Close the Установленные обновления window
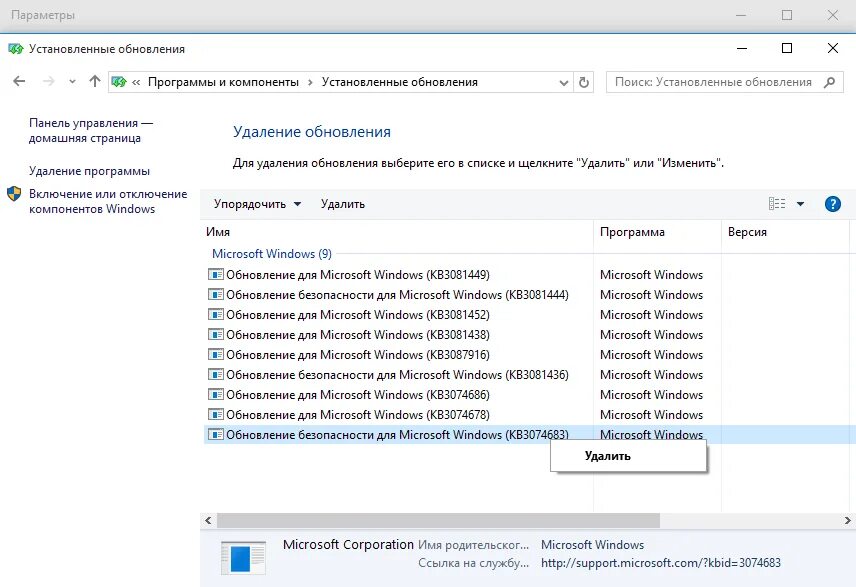 (833, 48)
